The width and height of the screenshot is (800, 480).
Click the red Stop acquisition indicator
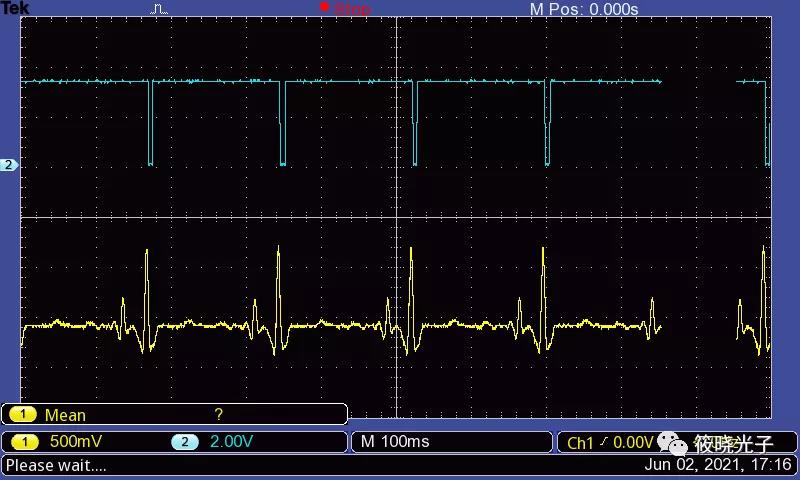coord(345,9)
